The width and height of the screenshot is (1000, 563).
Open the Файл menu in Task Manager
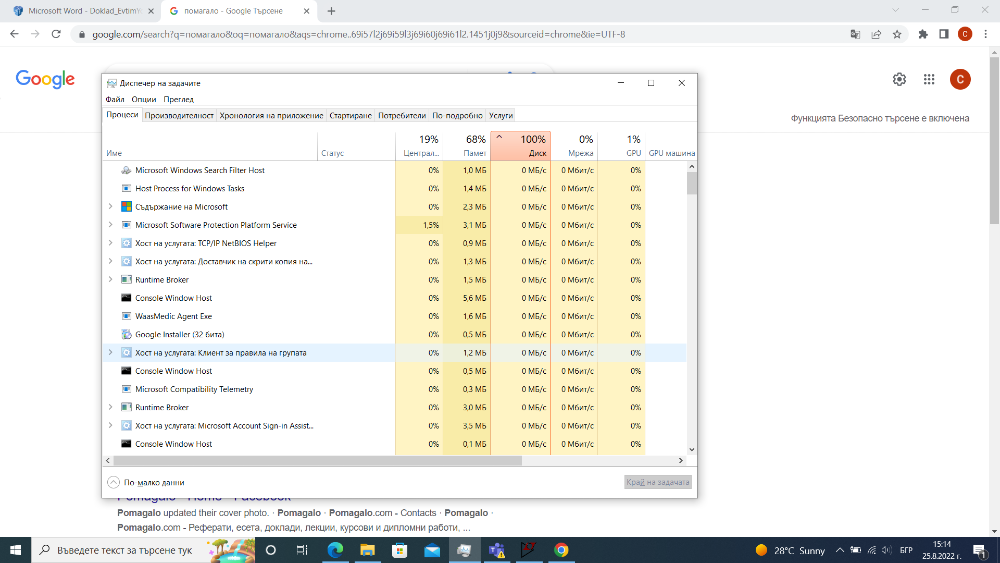tap(115, 99)
